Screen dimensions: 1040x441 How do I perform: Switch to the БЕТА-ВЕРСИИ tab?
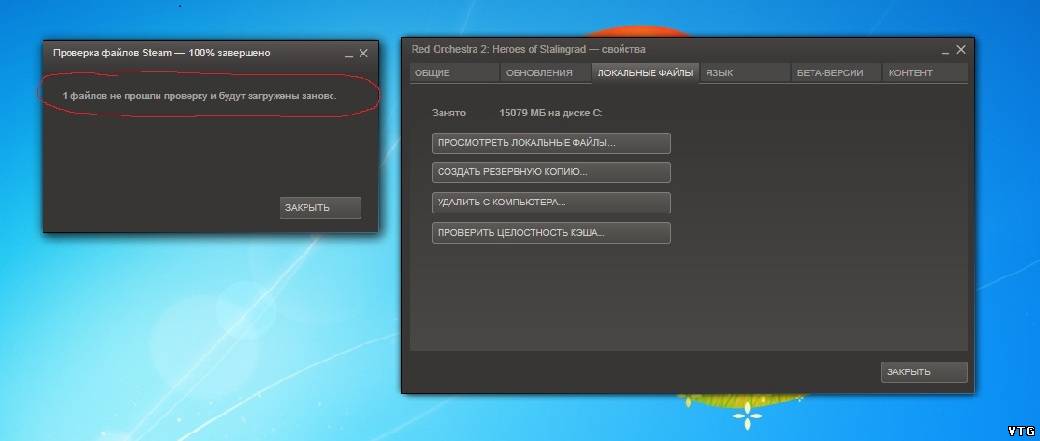(x=836, y=73)
